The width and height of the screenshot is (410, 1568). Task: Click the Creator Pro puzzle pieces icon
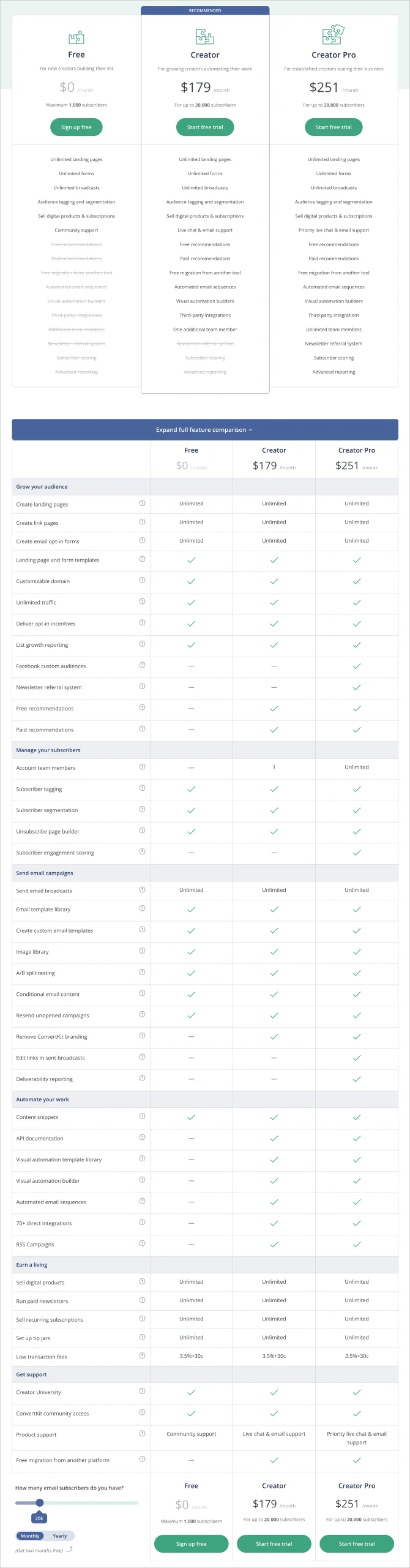334,36
